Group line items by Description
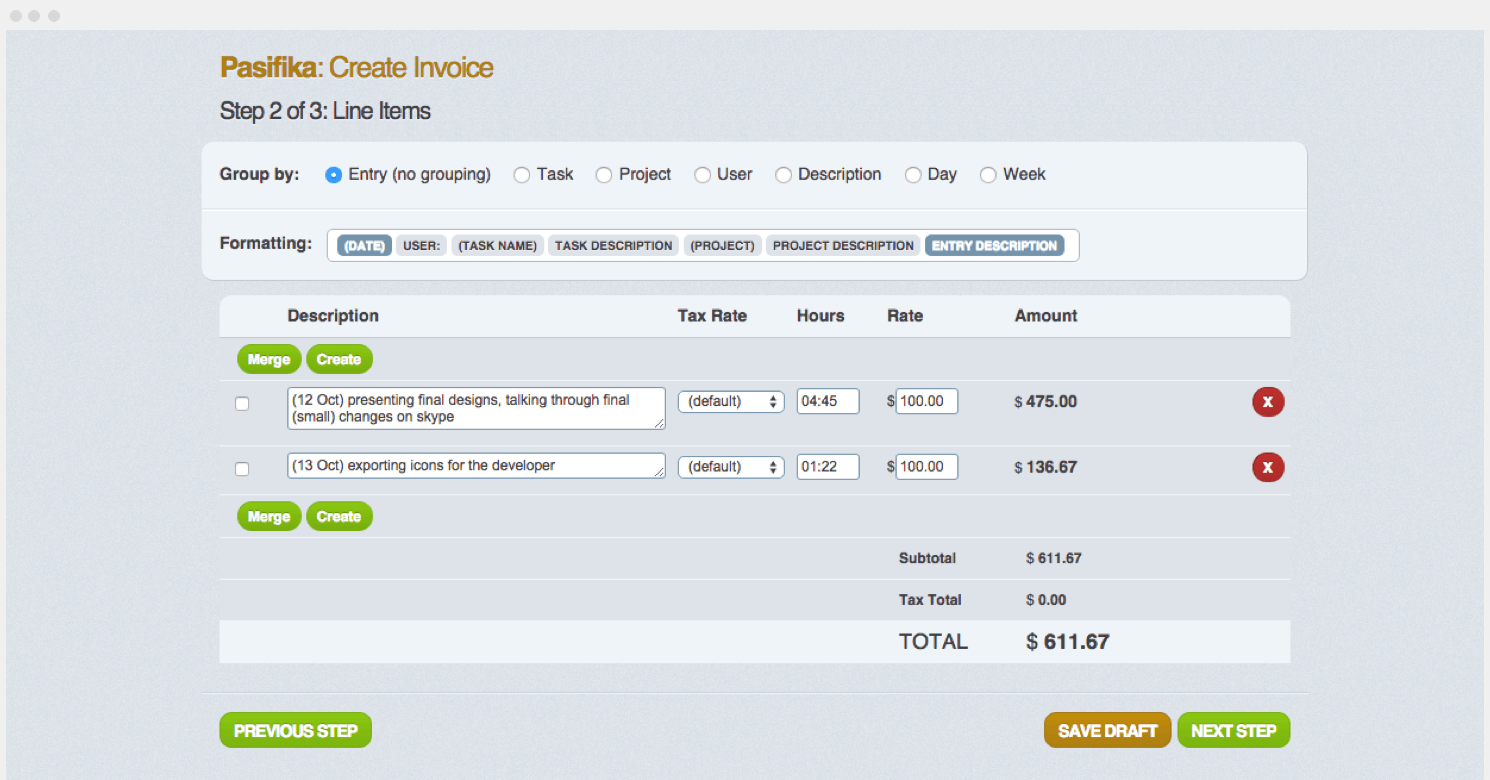The height and width of the screenshot is (780, 1490). pyautogui.click(x=784, y=175)
